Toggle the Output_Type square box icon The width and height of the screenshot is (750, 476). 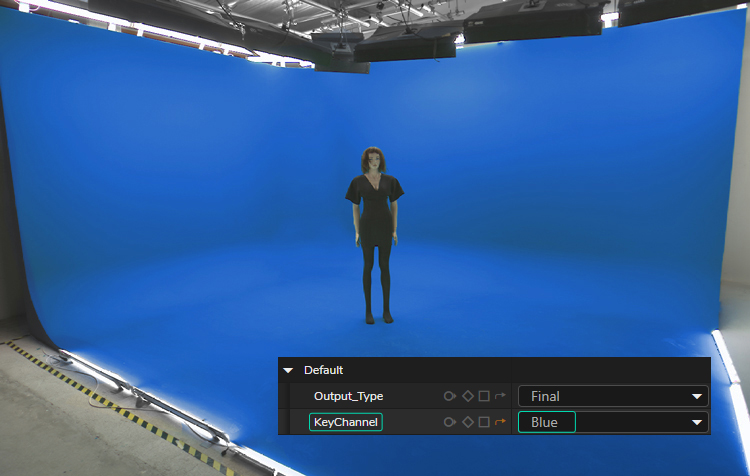484,396
